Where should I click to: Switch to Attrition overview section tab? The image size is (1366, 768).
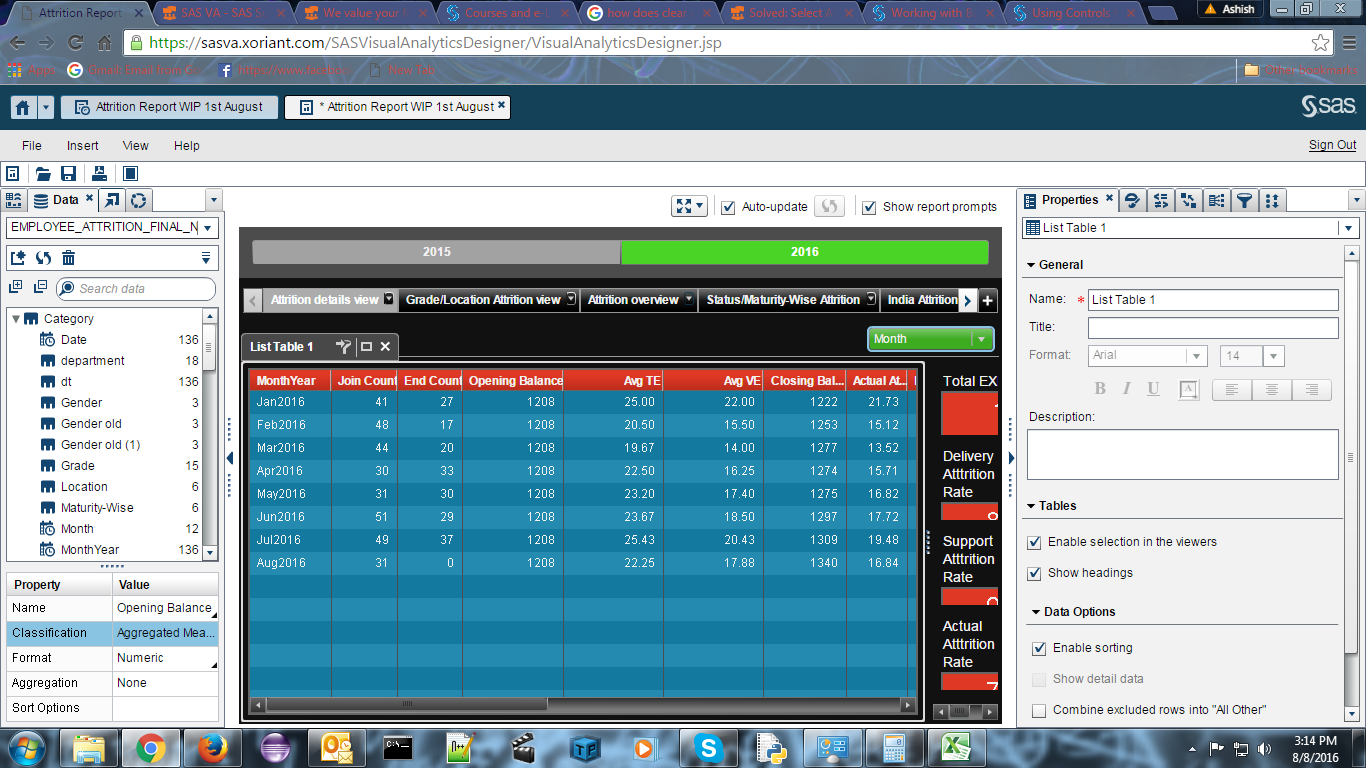pyautogui.click(x=633, y=299)
